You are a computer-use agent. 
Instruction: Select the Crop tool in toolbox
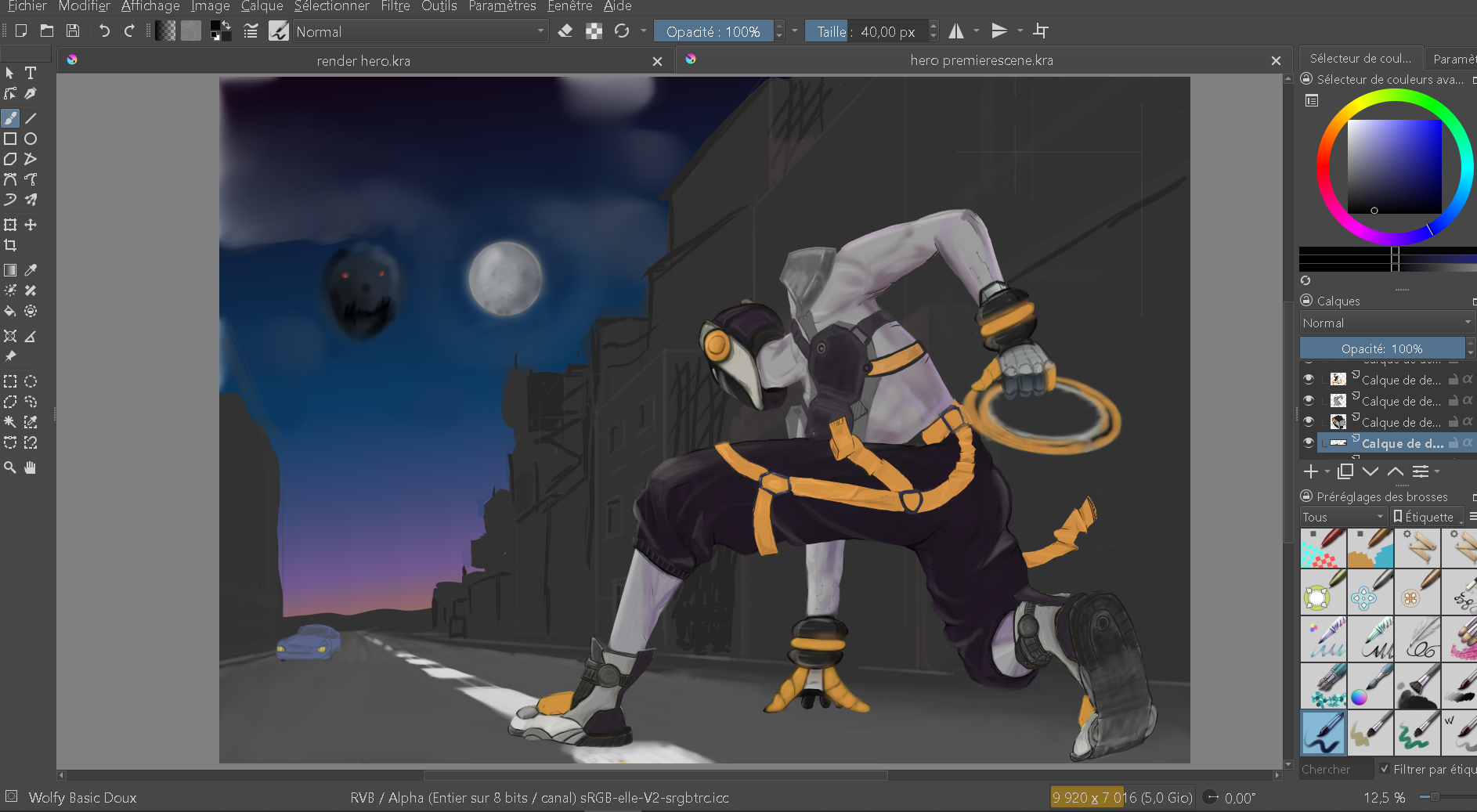pyautogui.click(x=10, y=245)
